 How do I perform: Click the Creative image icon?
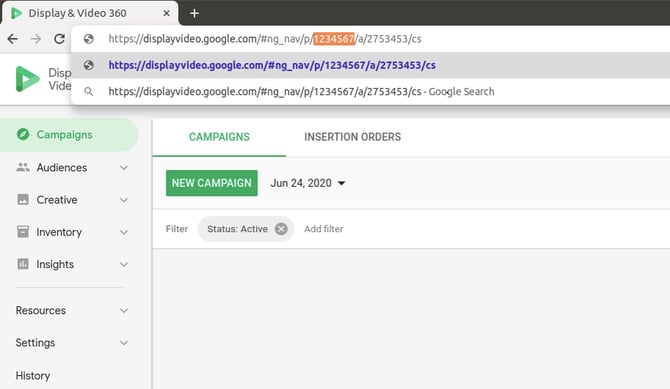(23, 200)
